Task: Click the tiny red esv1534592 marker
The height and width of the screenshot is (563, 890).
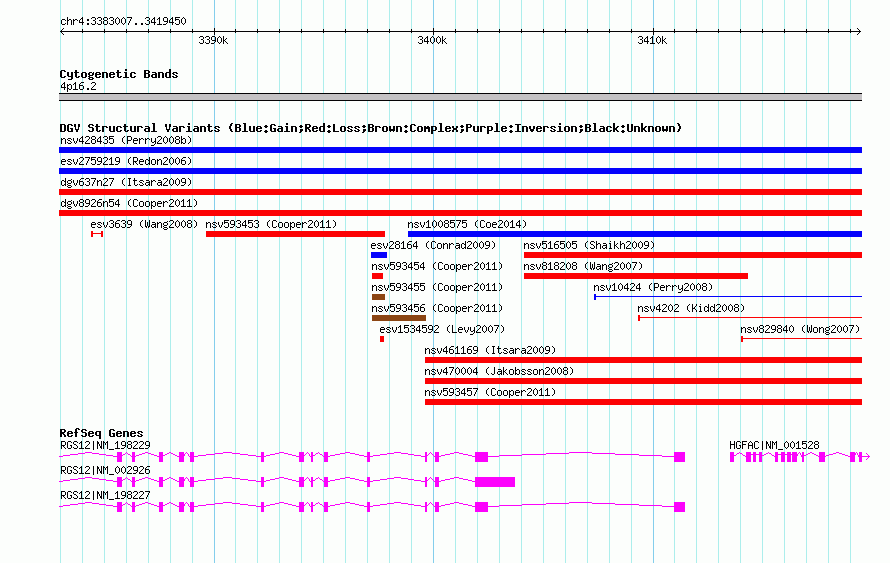Action: coord(382,339)
